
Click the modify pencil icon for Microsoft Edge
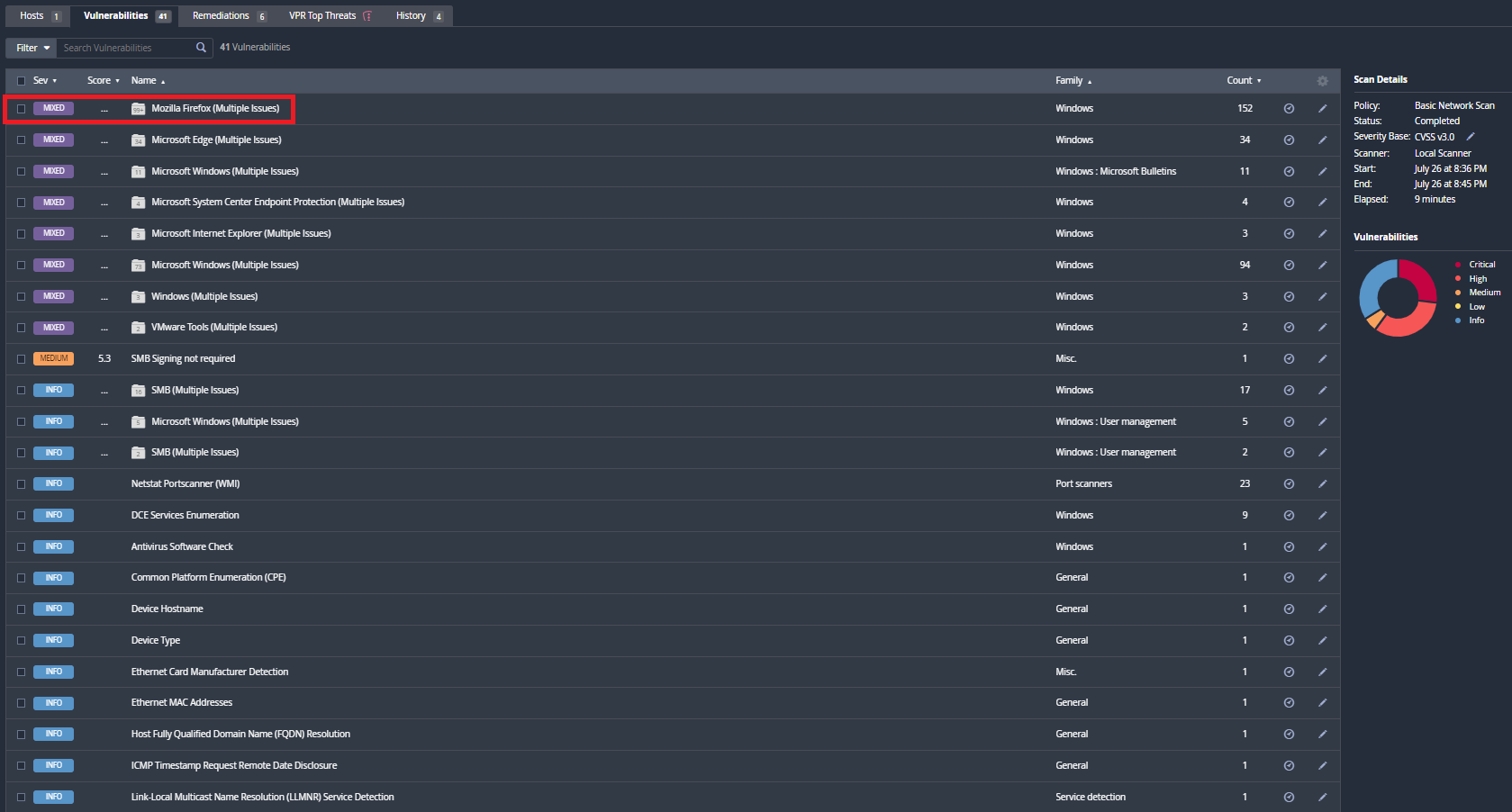[x=1322, y=140]
